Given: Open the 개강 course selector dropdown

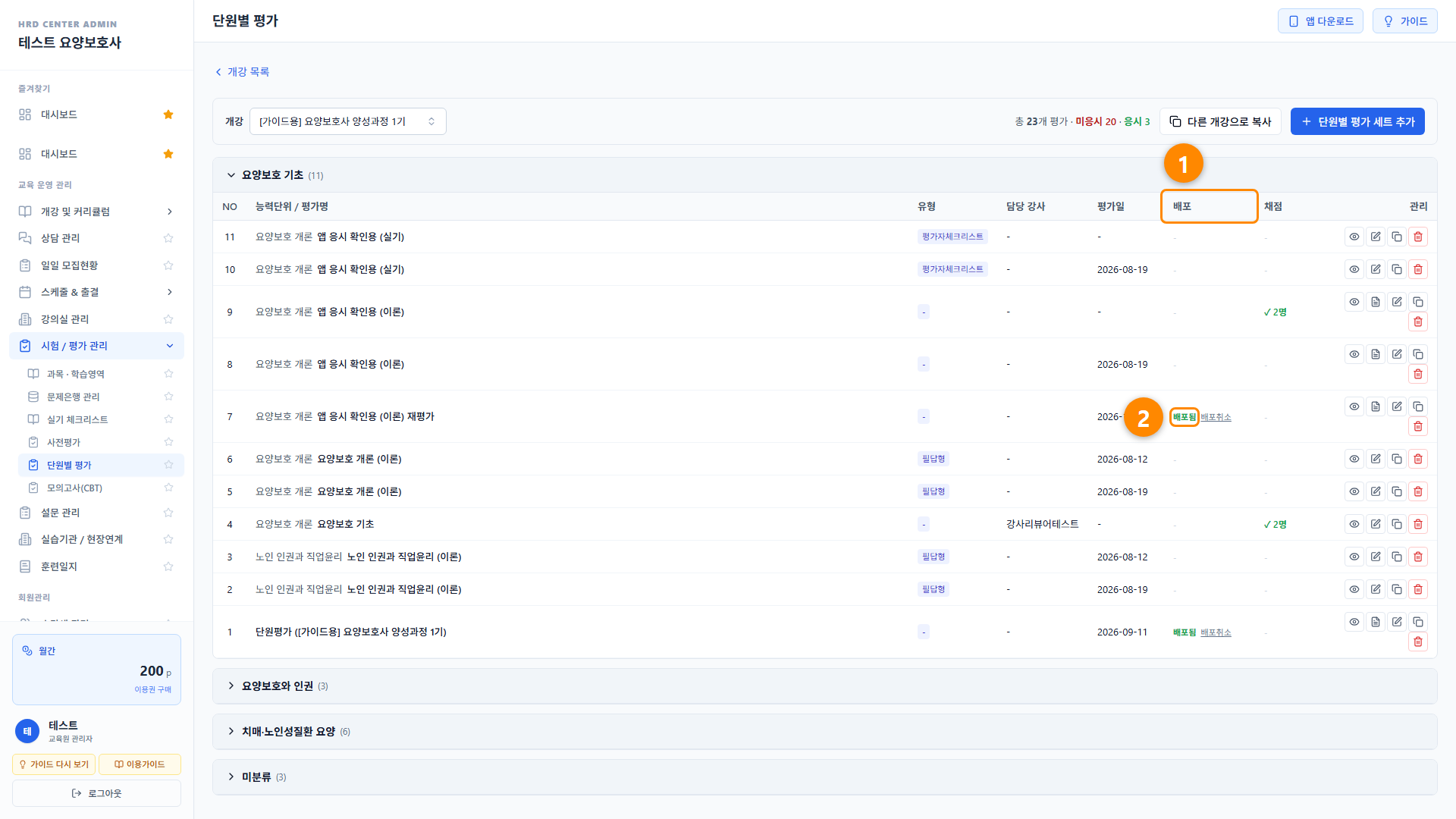Looking at the screenshot, I should (347, 121).
